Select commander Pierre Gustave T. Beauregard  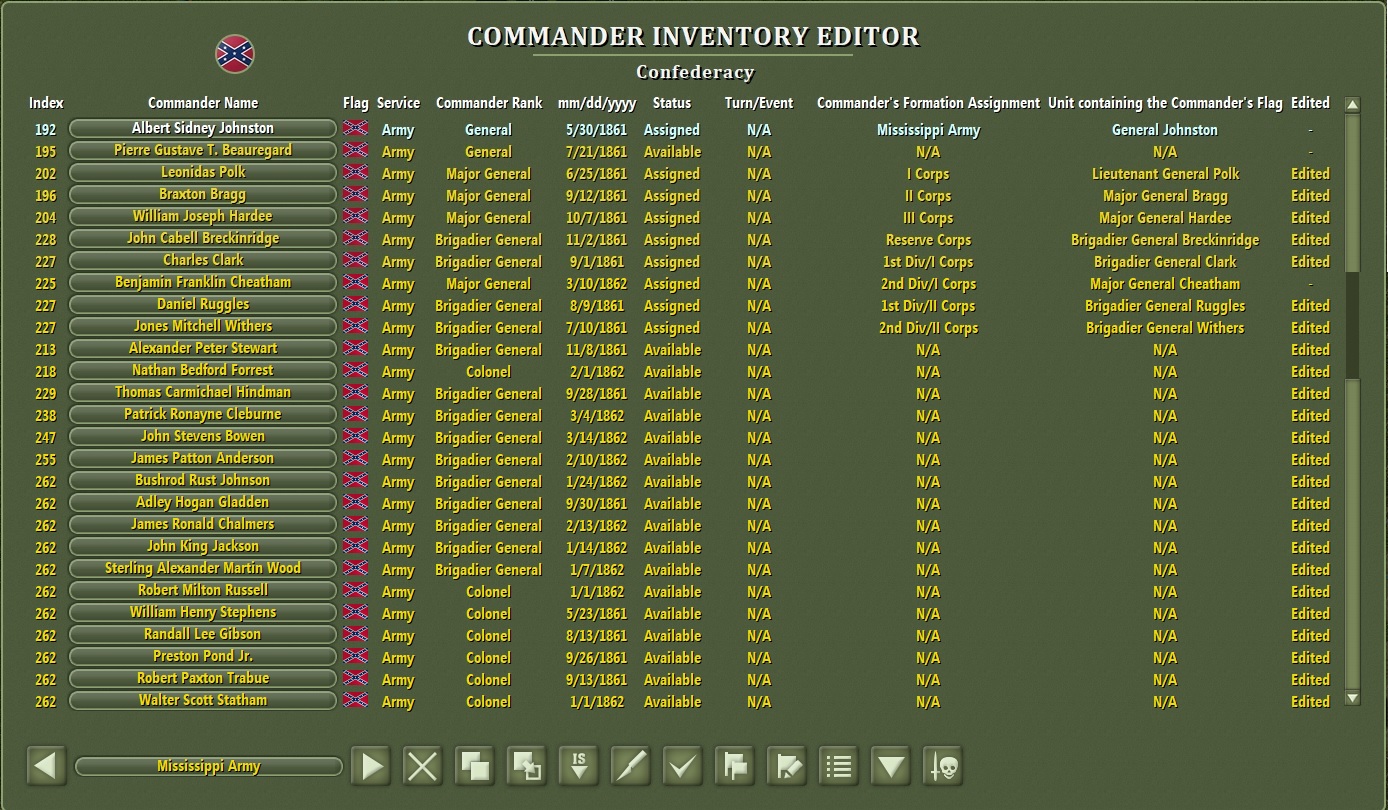(x=203, y=150)
